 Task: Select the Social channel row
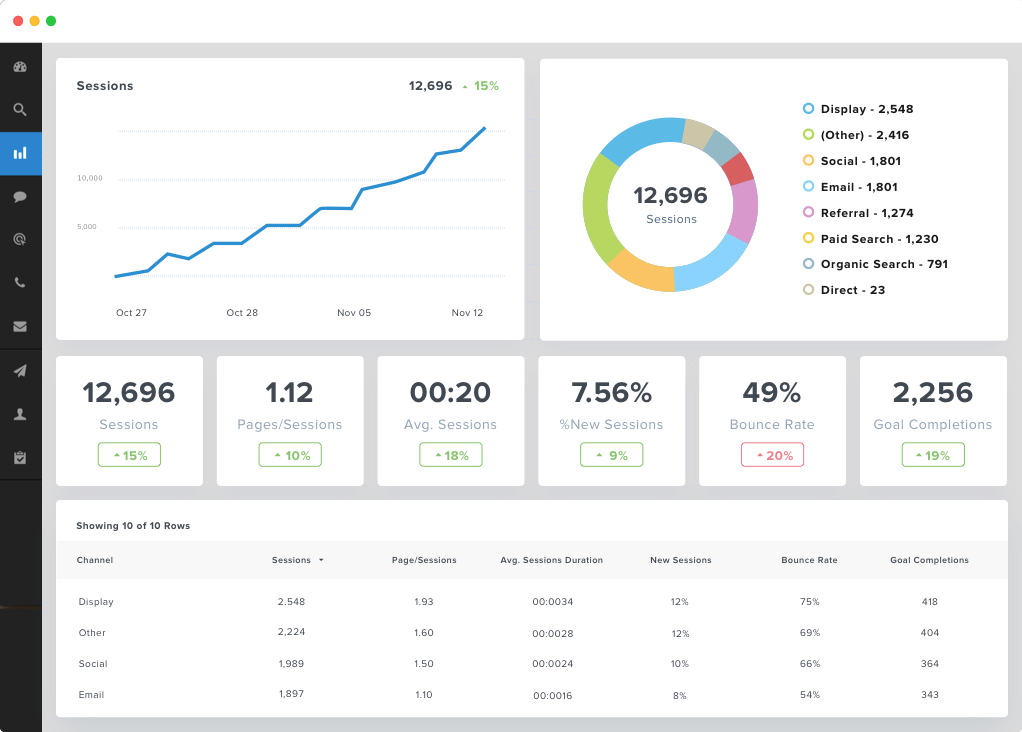tap(93, 664)
